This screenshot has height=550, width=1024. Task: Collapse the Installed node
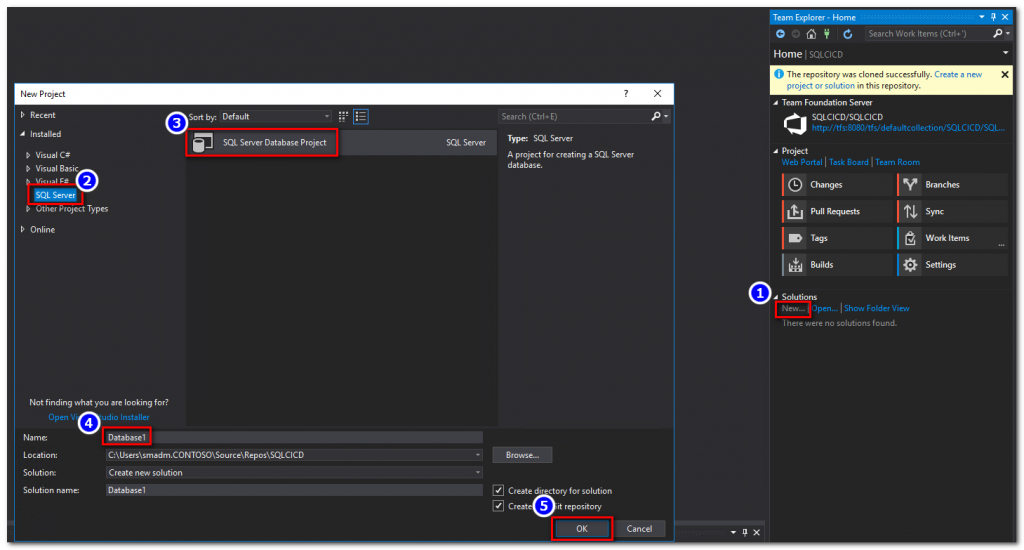pos(23,134)
